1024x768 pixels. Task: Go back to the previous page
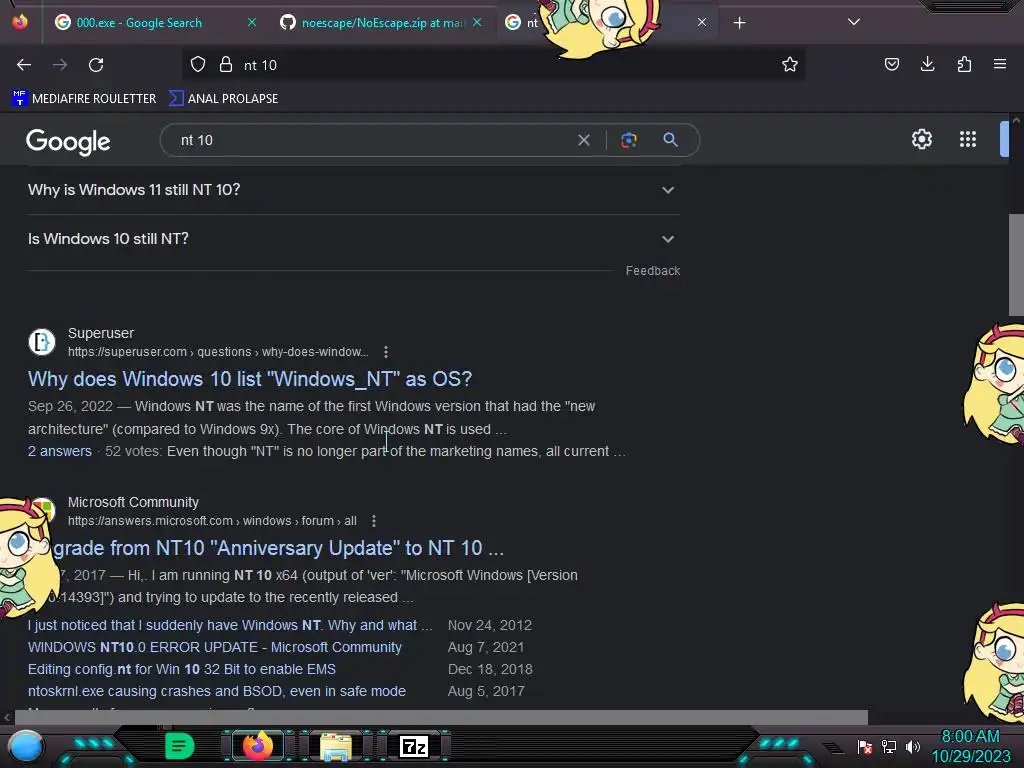pos(24,65)
